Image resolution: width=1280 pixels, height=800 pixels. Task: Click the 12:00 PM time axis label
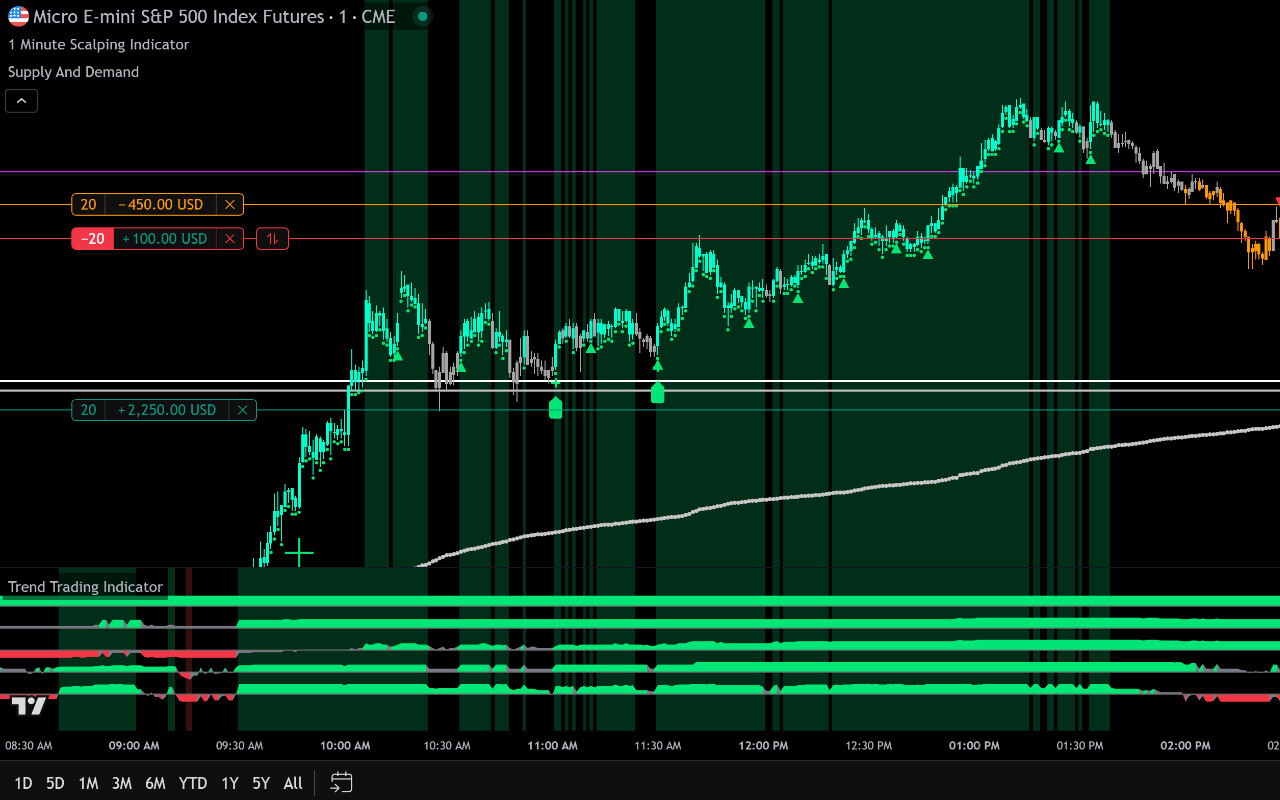[x=764, y=746]
